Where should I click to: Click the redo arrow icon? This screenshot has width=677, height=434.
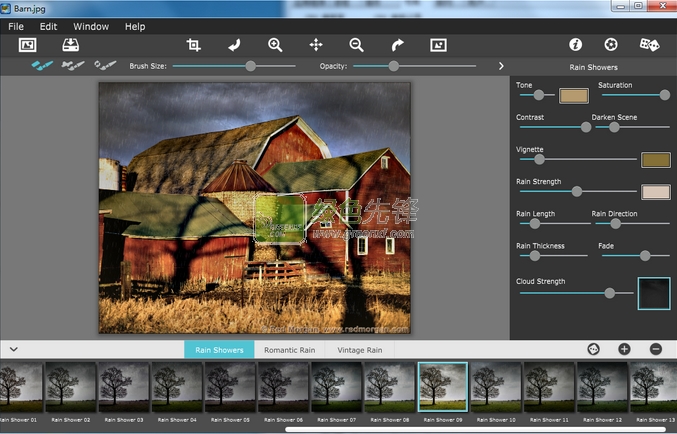397,45
